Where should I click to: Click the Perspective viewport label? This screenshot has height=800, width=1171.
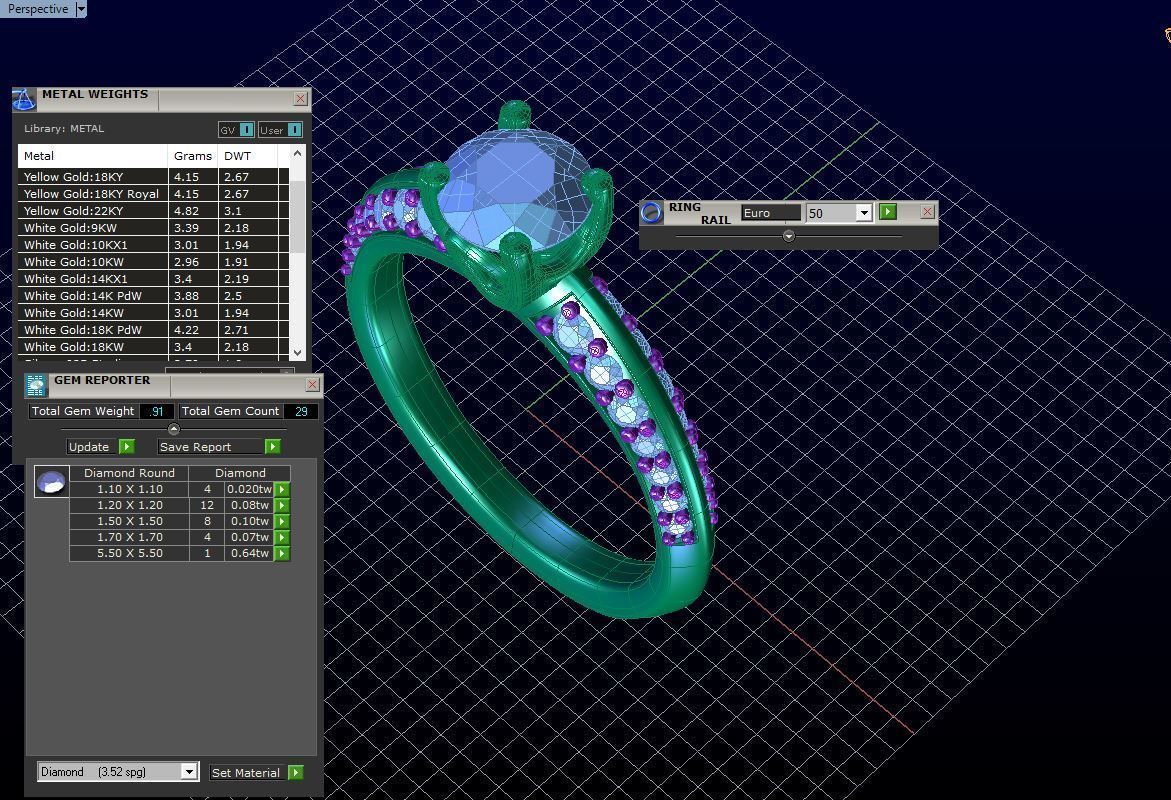tap(37, 9)
